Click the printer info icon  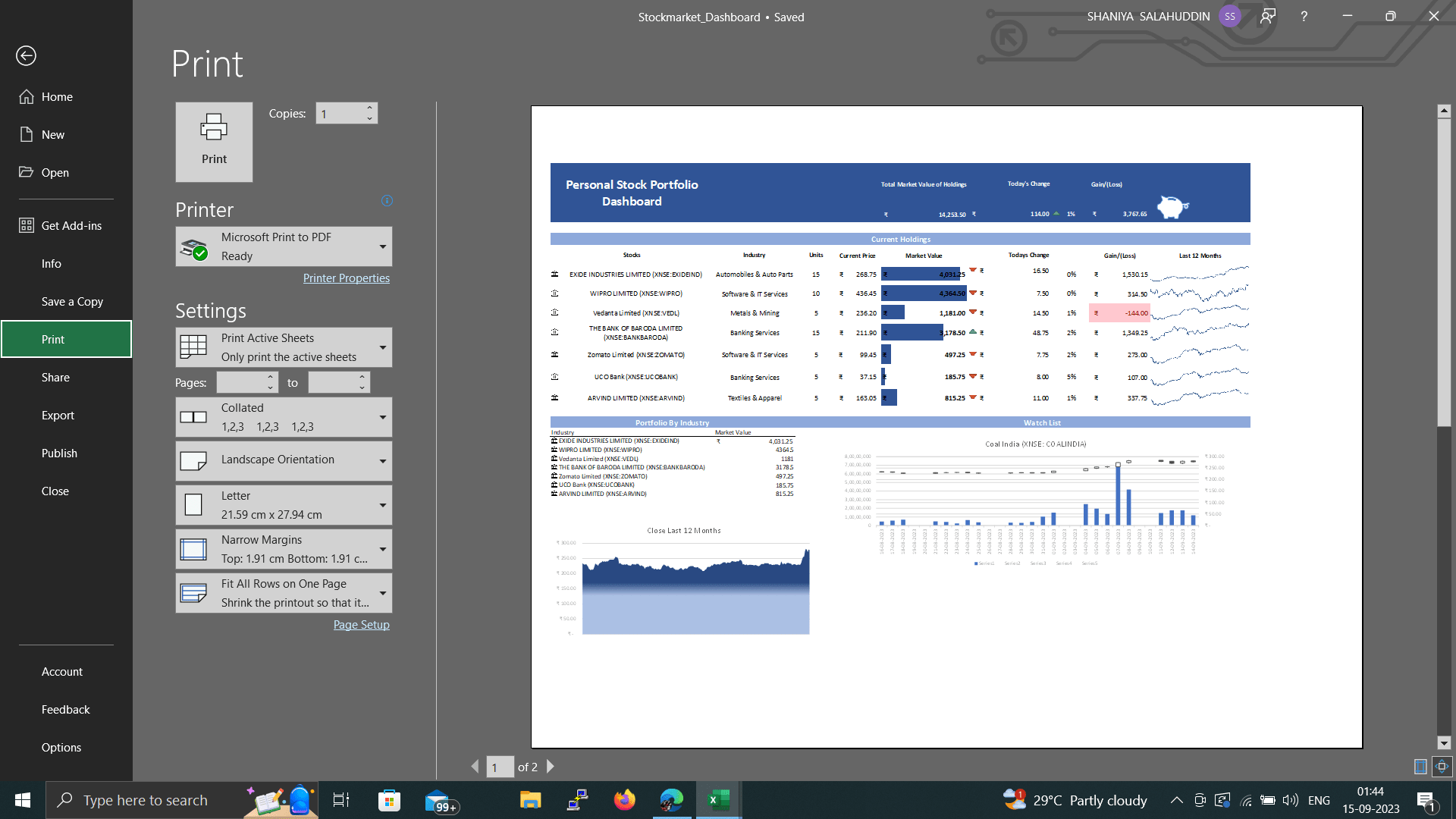387,201
